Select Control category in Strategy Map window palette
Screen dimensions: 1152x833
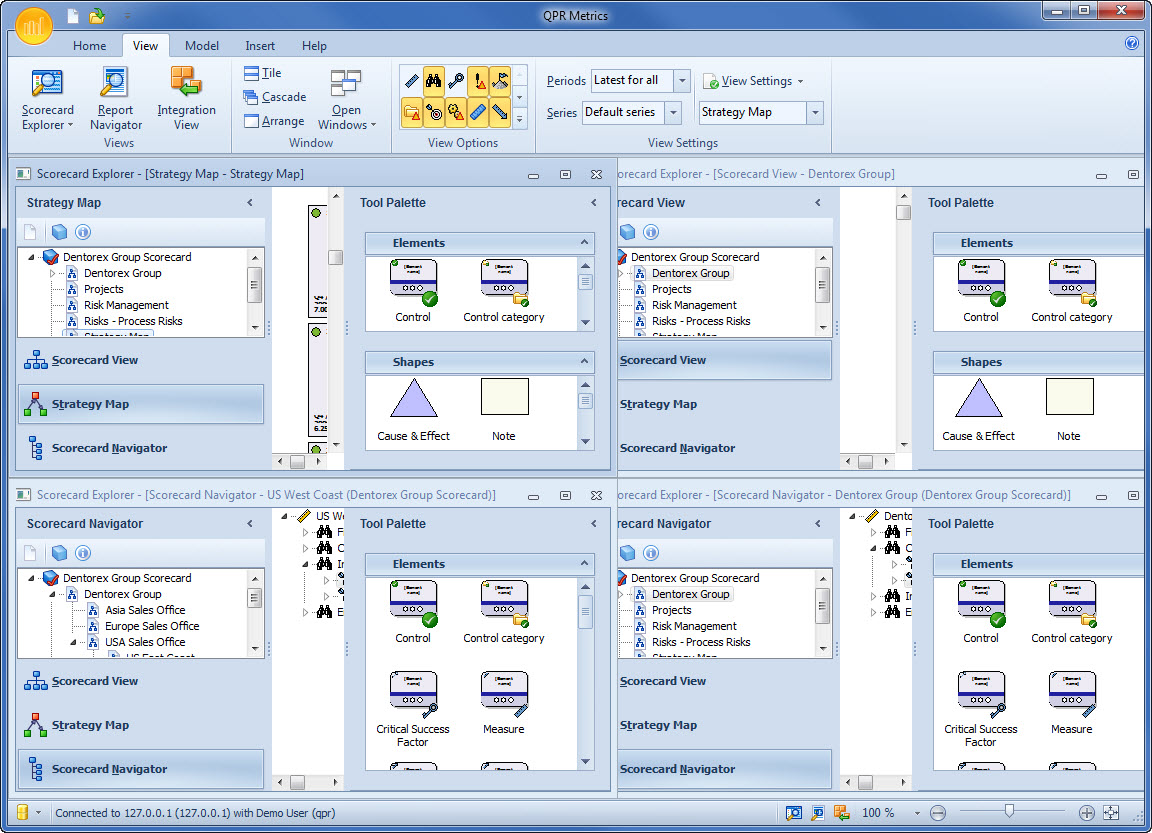503,292
